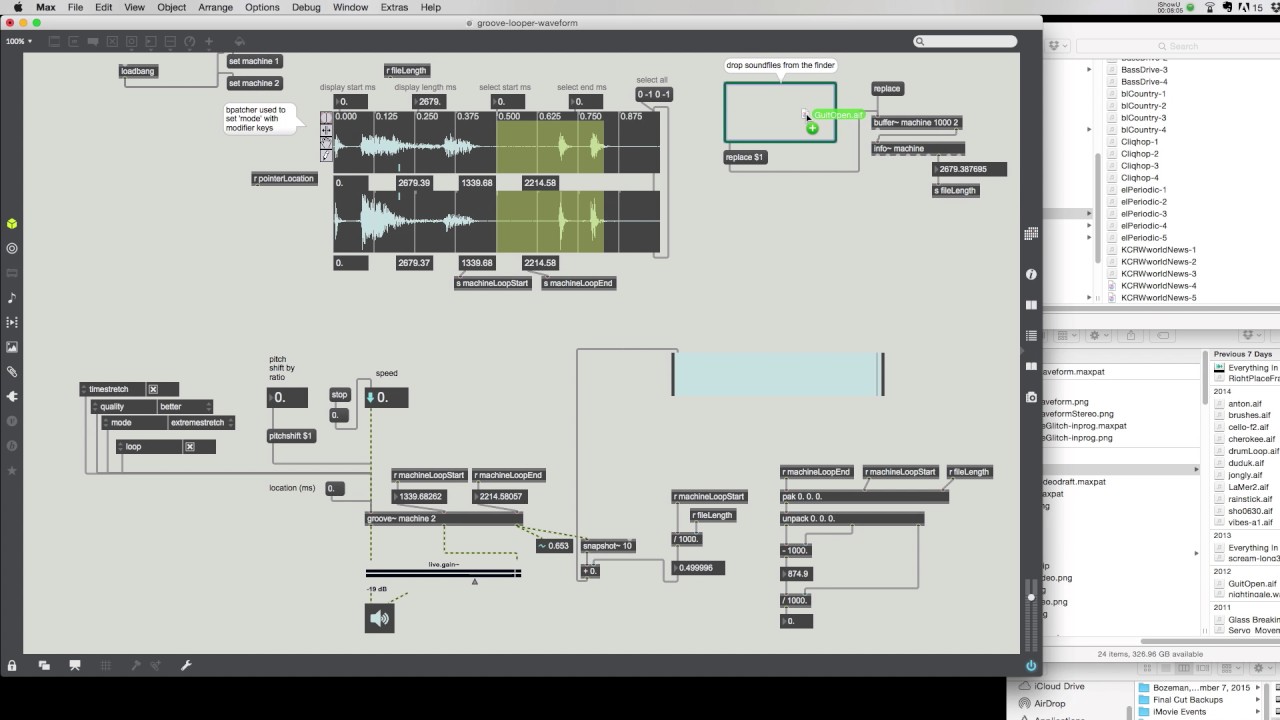
Task: Adjust the live.gain~ slider
Action: [443, 573]
